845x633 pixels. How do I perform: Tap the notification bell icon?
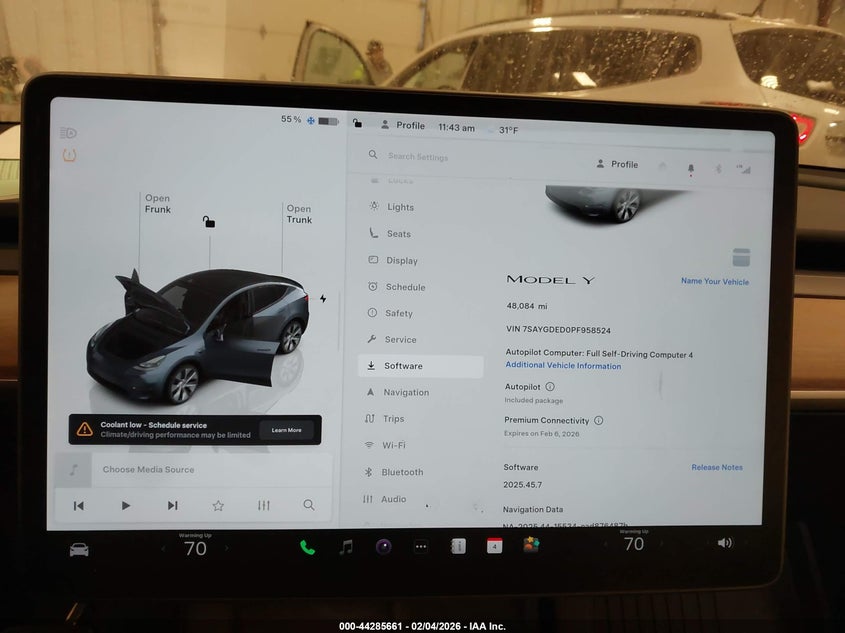click(690, 169)
